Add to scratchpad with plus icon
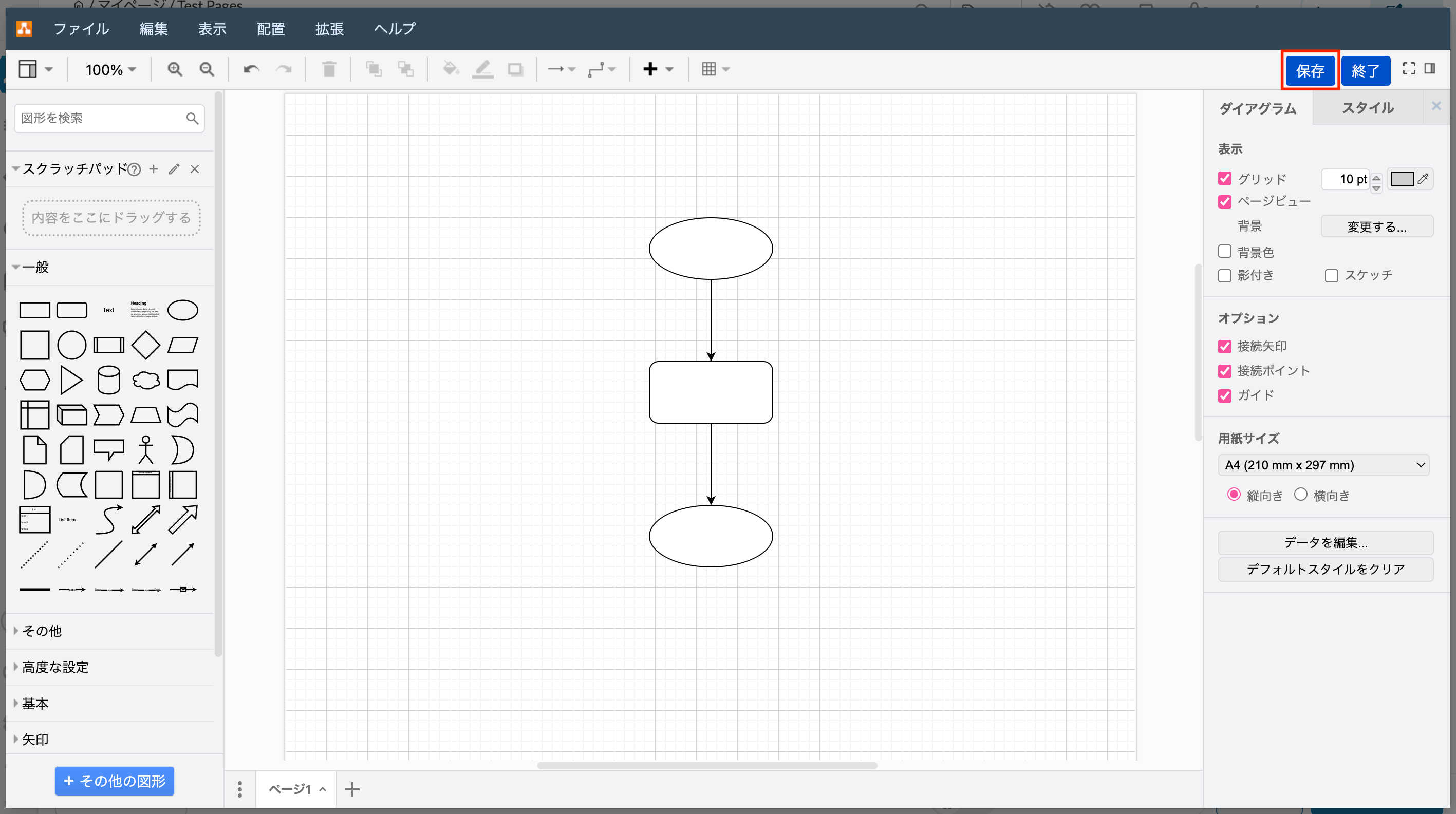Image resolution: width=1456 pixels, height=814 pixels. [x=154, y=169]
